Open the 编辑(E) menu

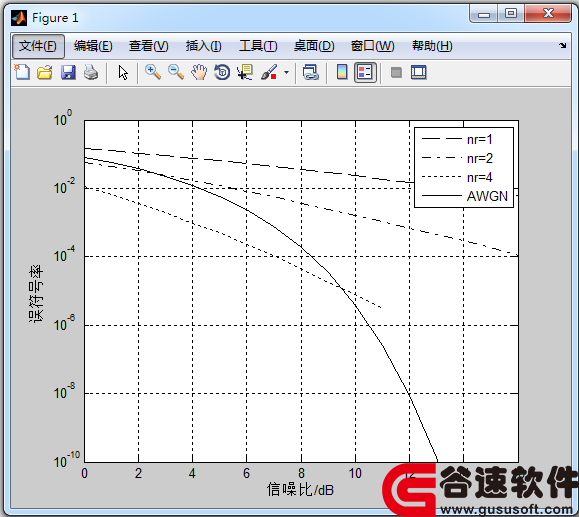pyautogui.click(x=93, y=46)
